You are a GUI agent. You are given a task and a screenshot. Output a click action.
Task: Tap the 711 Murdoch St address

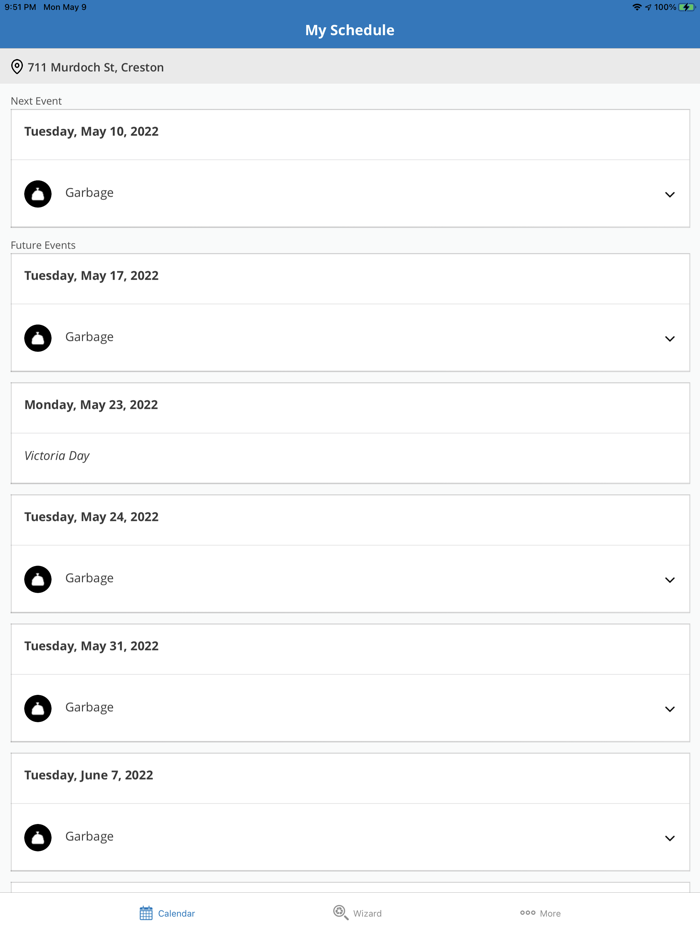(96, 67)
